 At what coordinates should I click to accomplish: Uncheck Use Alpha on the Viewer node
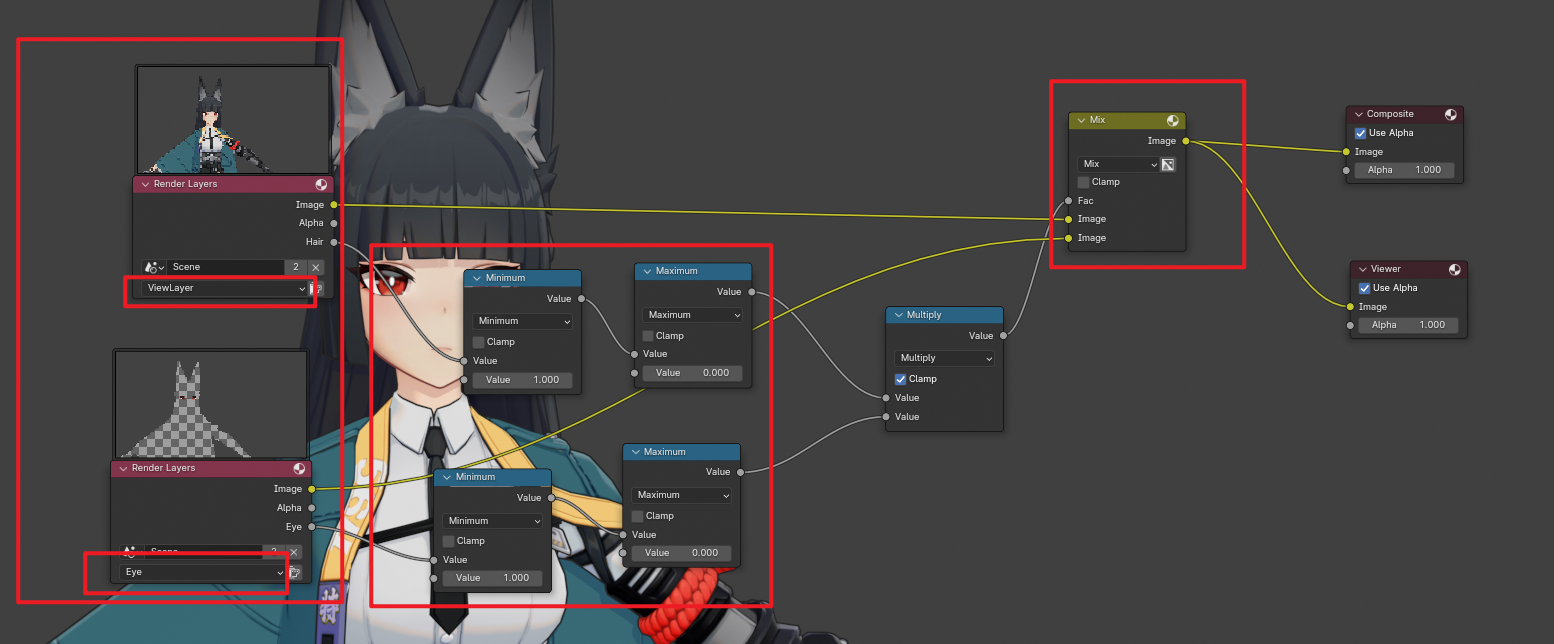[1365, 288]
